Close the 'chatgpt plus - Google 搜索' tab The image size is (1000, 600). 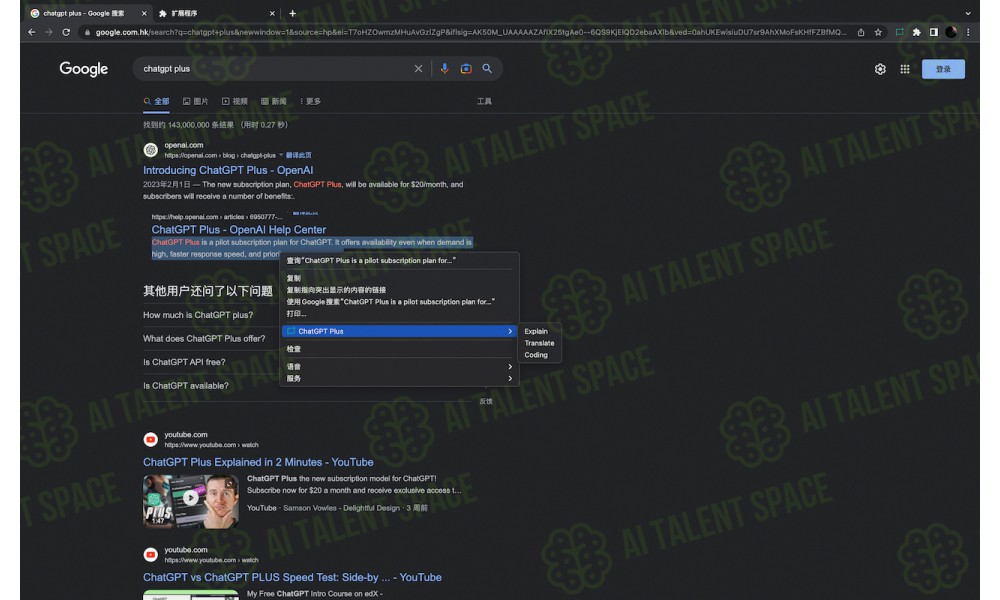(x=144, y=13)
